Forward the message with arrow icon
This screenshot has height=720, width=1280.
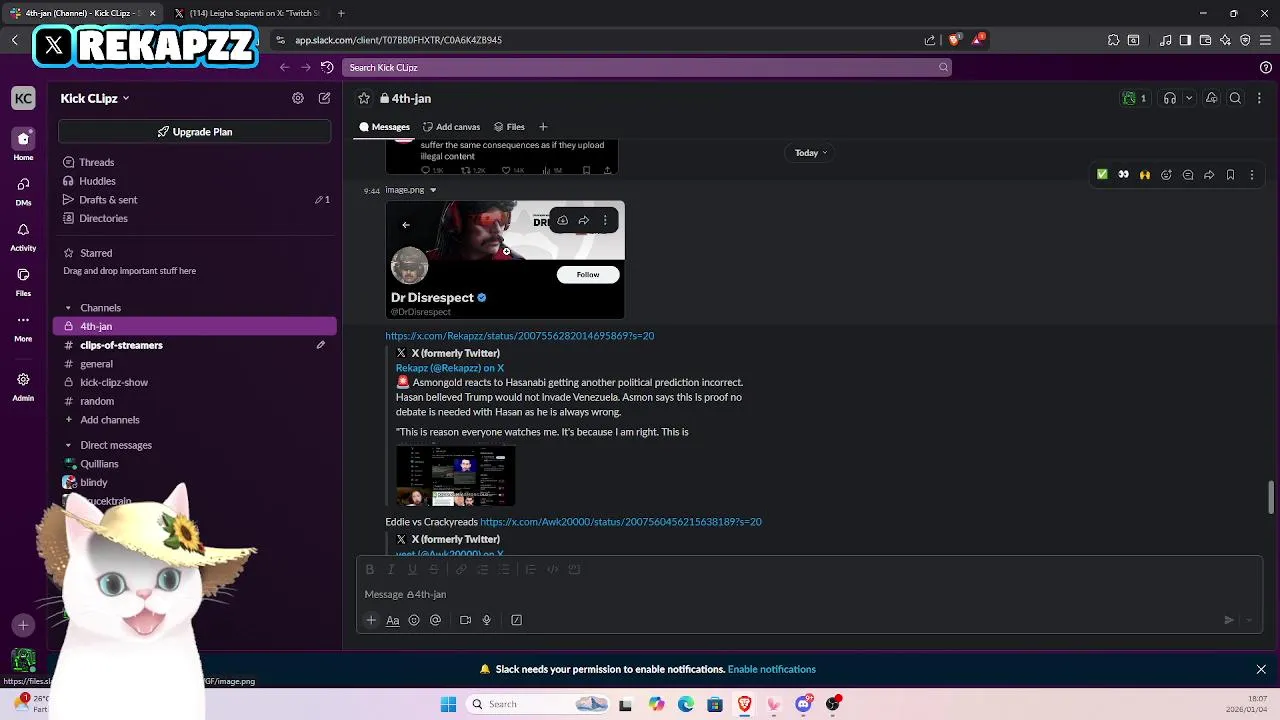click(1209, 175)
